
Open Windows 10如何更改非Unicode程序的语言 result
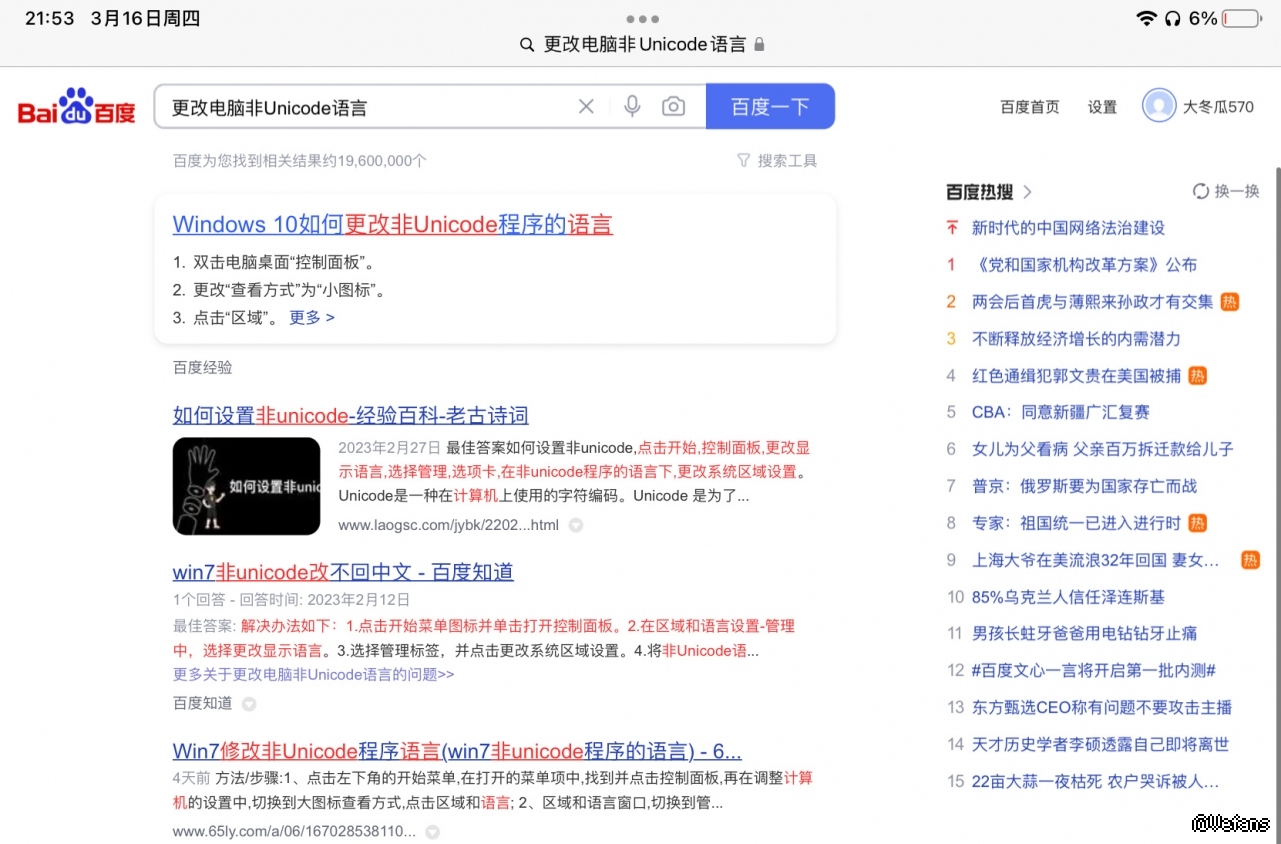pos(392,224)
